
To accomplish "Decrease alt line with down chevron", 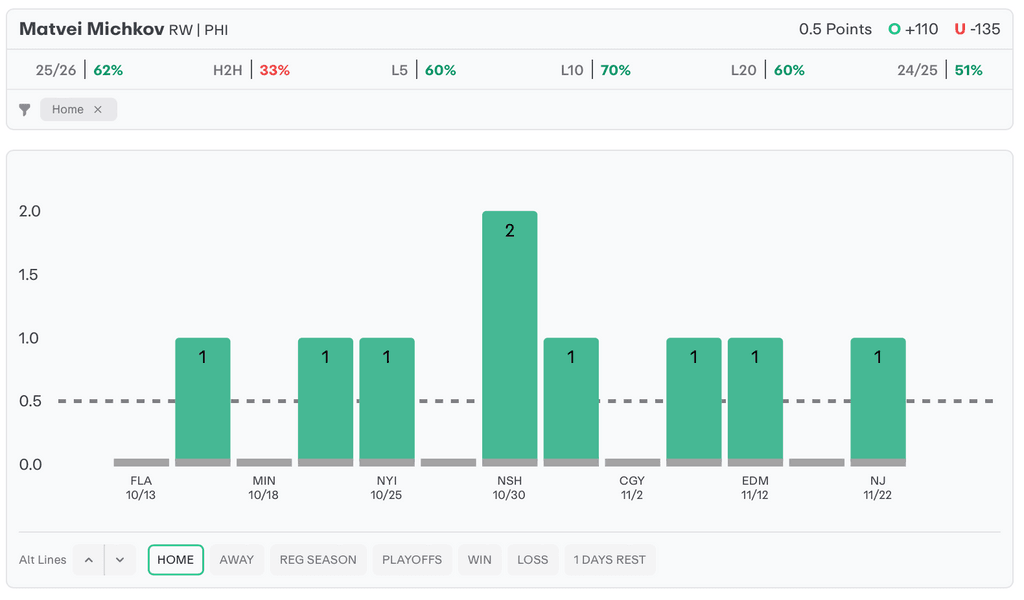I will click(119, 560).
